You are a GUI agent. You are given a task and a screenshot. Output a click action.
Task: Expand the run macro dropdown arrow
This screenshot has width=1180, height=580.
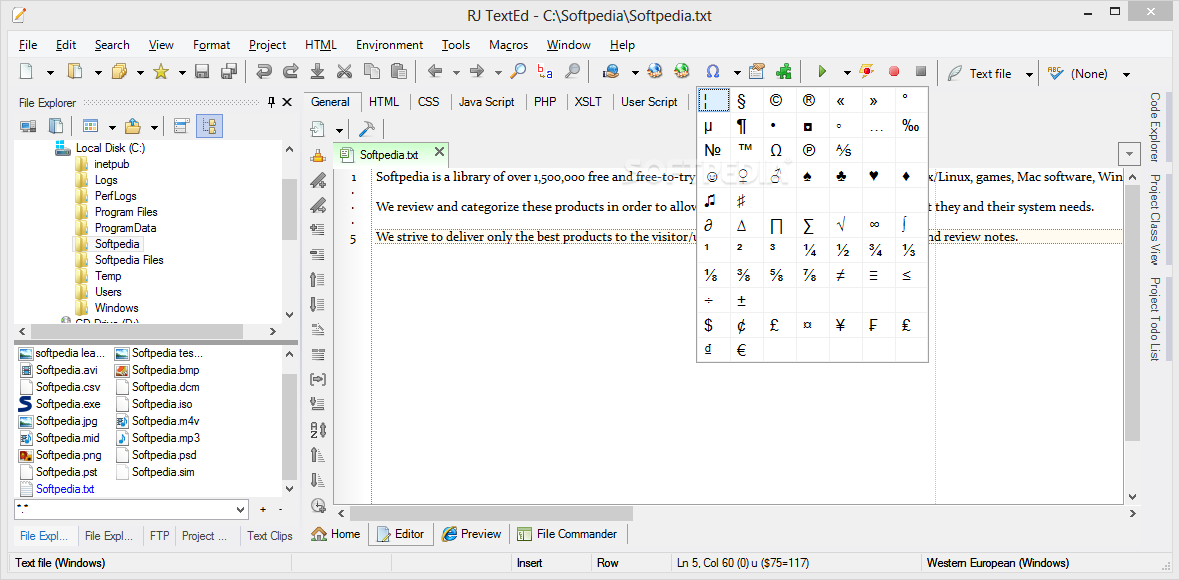pyautogui.click(x=847, y=73)
